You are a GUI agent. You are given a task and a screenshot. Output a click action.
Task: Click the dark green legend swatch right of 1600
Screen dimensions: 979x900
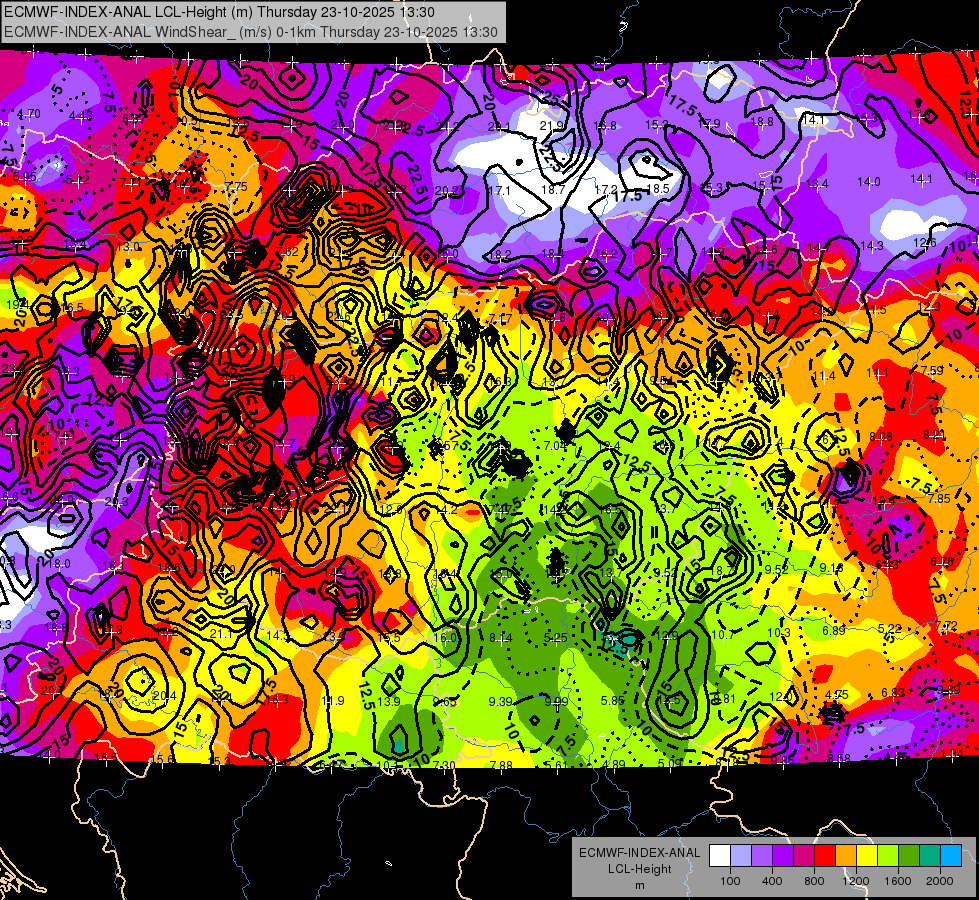point(909,856)
